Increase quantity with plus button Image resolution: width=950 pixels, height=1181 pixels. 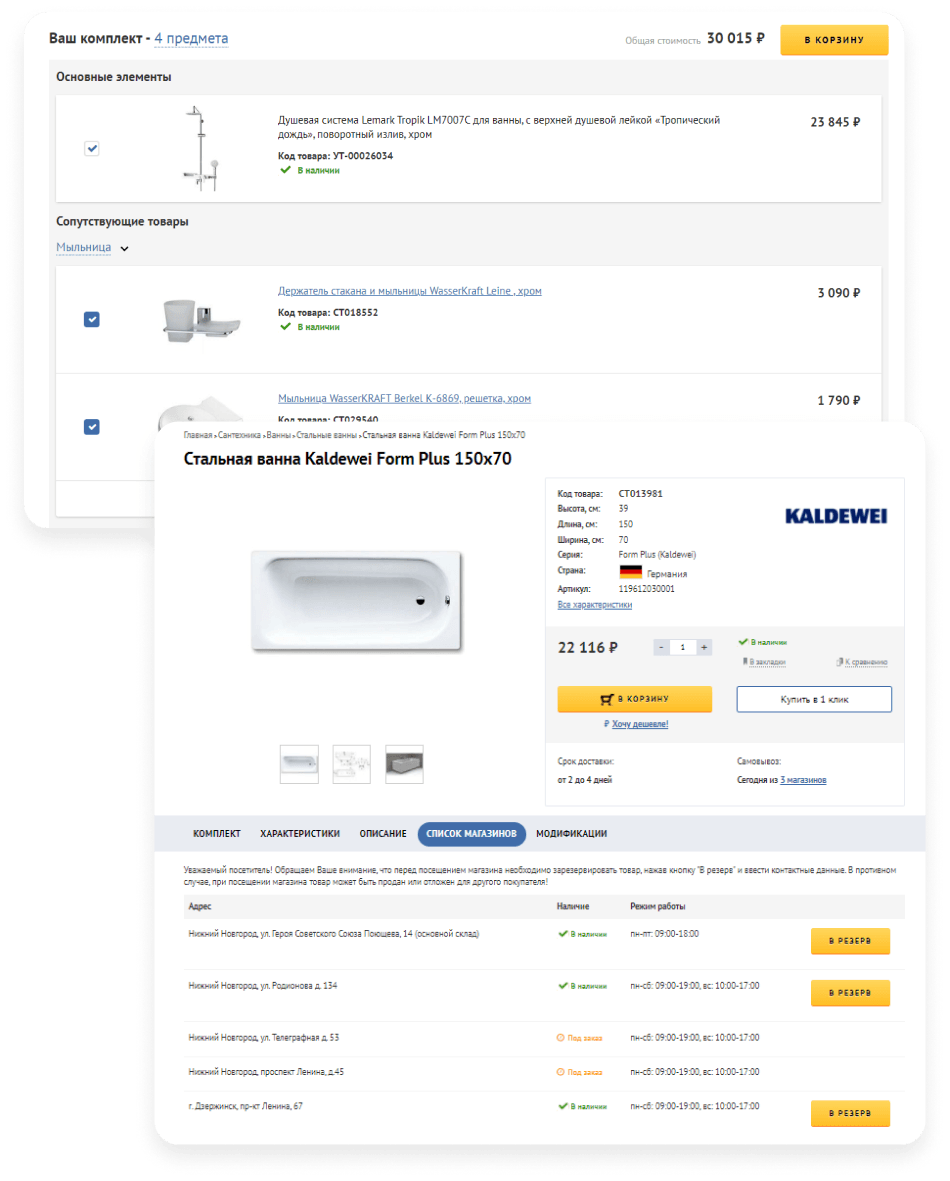704,647
